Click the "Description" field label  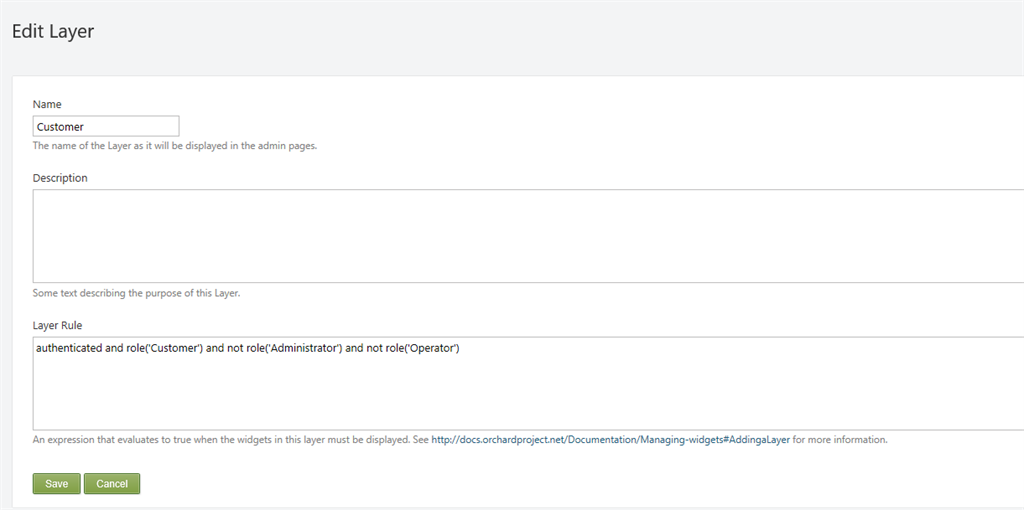point(60,178)
